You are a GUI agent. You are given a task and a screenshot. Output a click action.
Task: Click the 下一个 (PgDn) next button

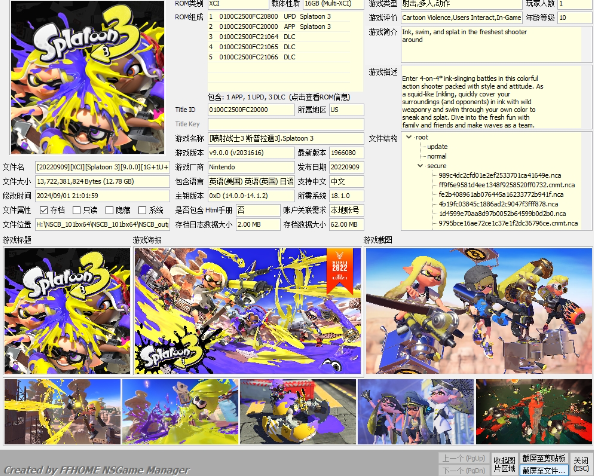point(464,470)
